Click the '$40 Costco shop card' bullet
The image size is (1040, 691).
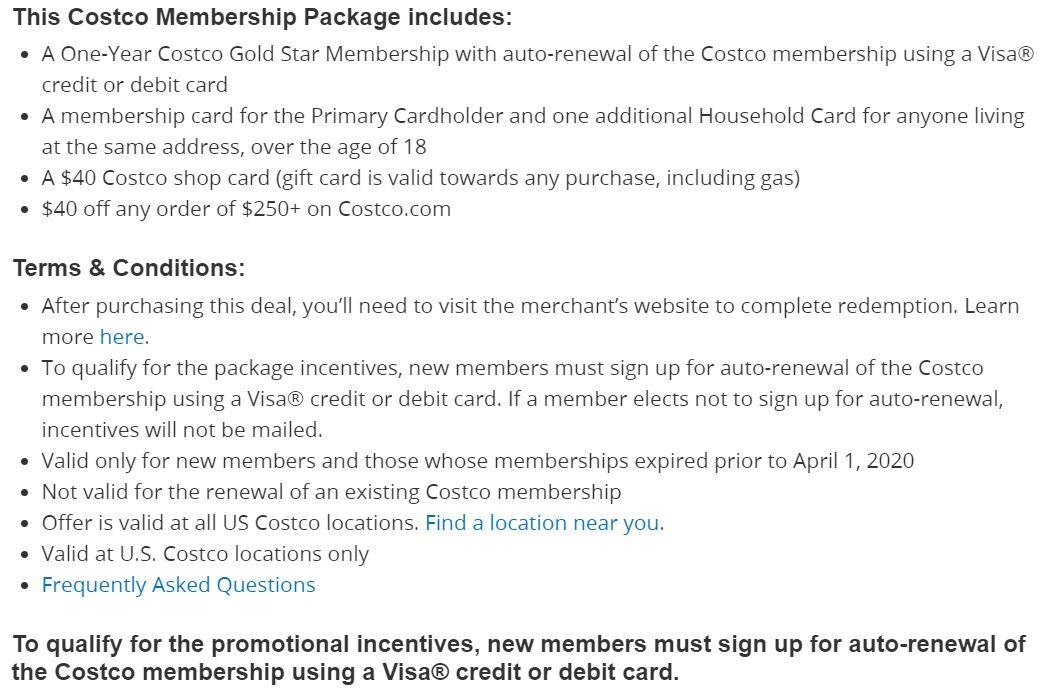421,178
